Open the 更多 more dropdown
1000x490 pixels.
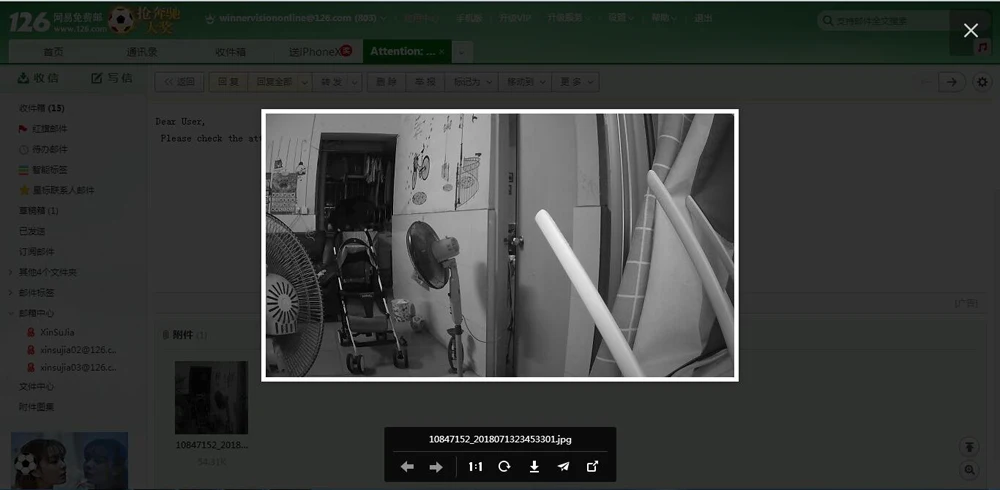[x=576, y=82]
